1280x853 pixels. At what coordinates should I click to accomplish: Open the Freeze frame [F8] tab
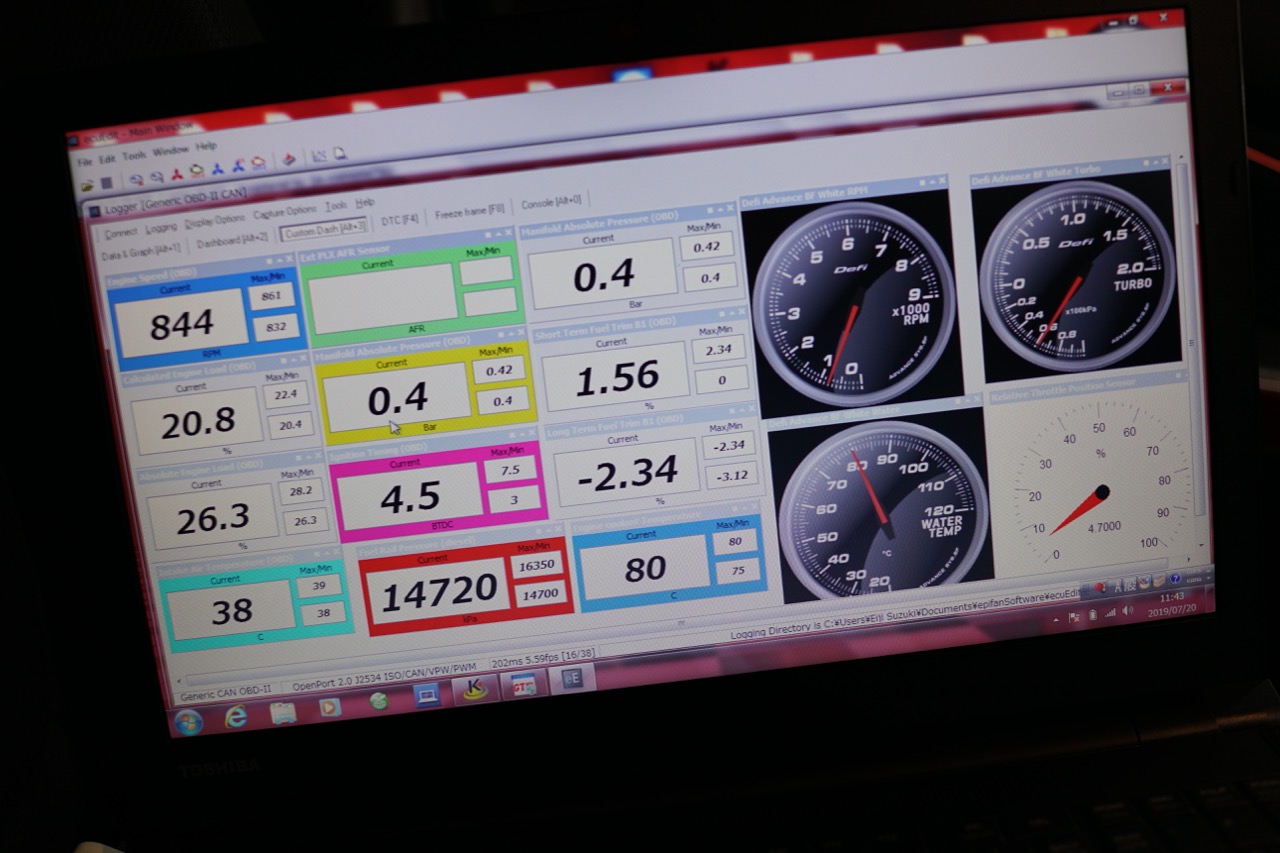pyautogui.click(x=470, y=211)
